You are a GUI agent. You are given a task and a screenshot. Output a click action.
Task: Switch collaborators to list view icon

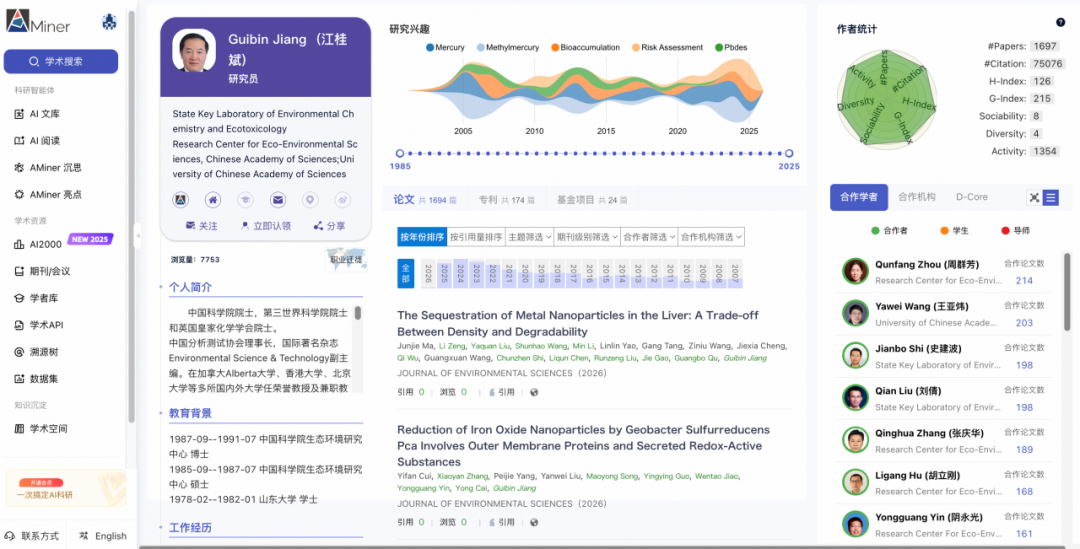(1050, 198)
